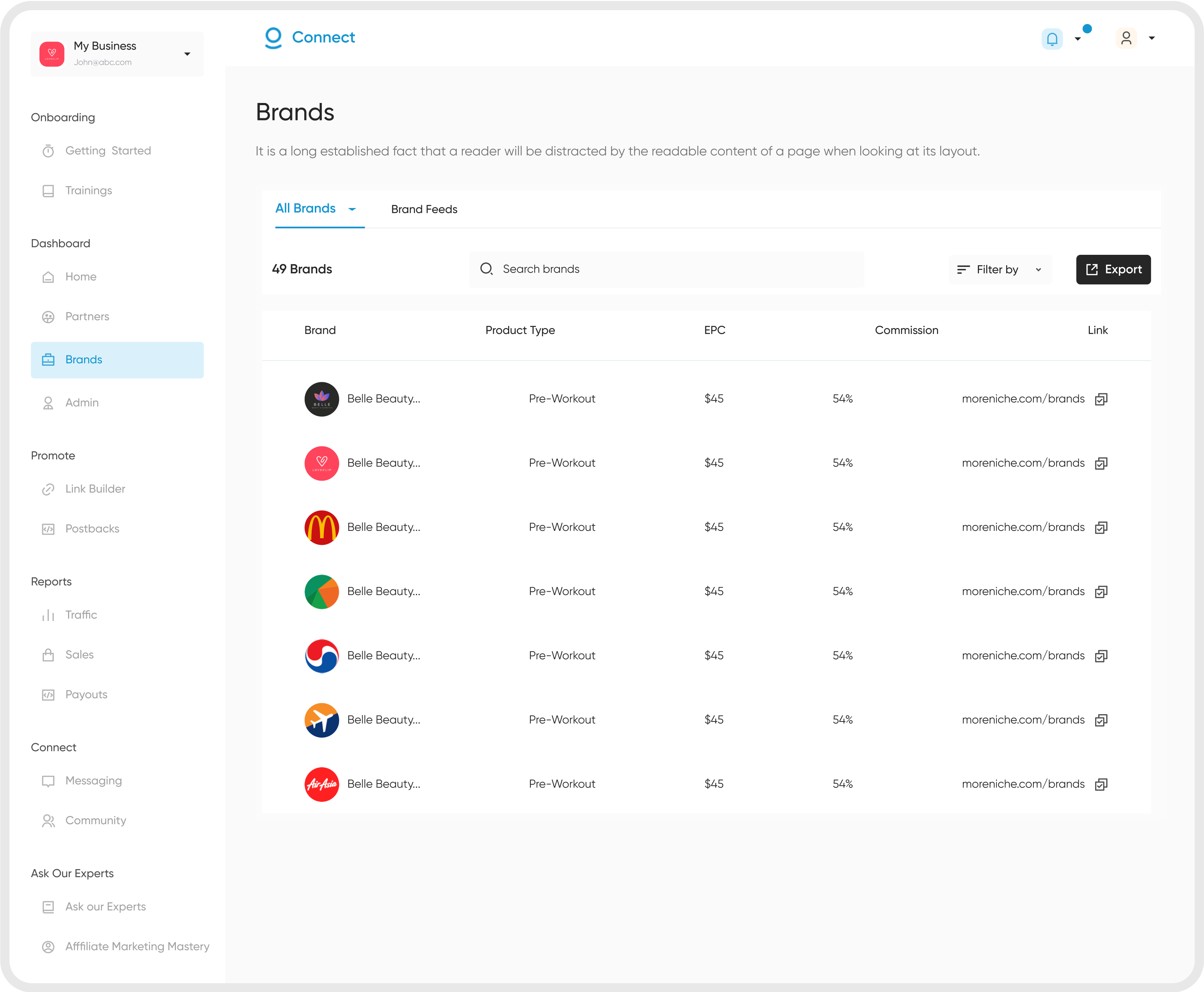The width and height of the screenshot is (1204, 992).
Task: Copy link for the McDonald's logo row
Action: (1101, 527)
